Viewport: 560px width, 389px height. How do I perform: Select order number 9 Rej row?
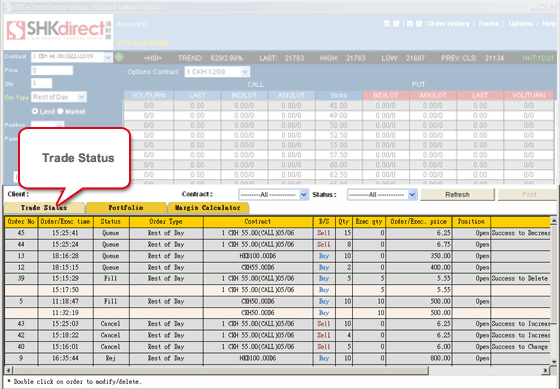click(278, 358)
